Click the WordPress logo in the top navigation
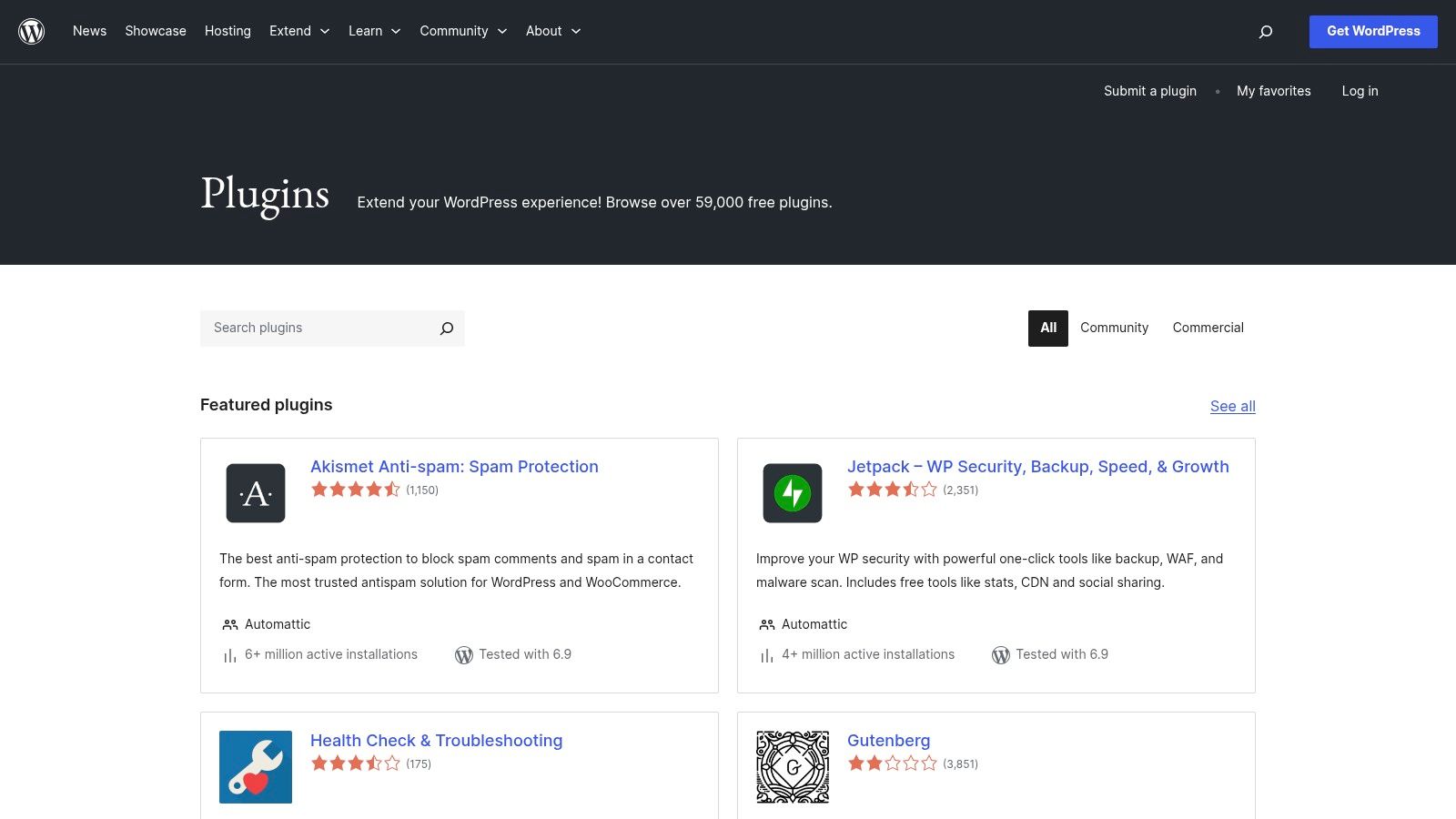 (30, 31)
